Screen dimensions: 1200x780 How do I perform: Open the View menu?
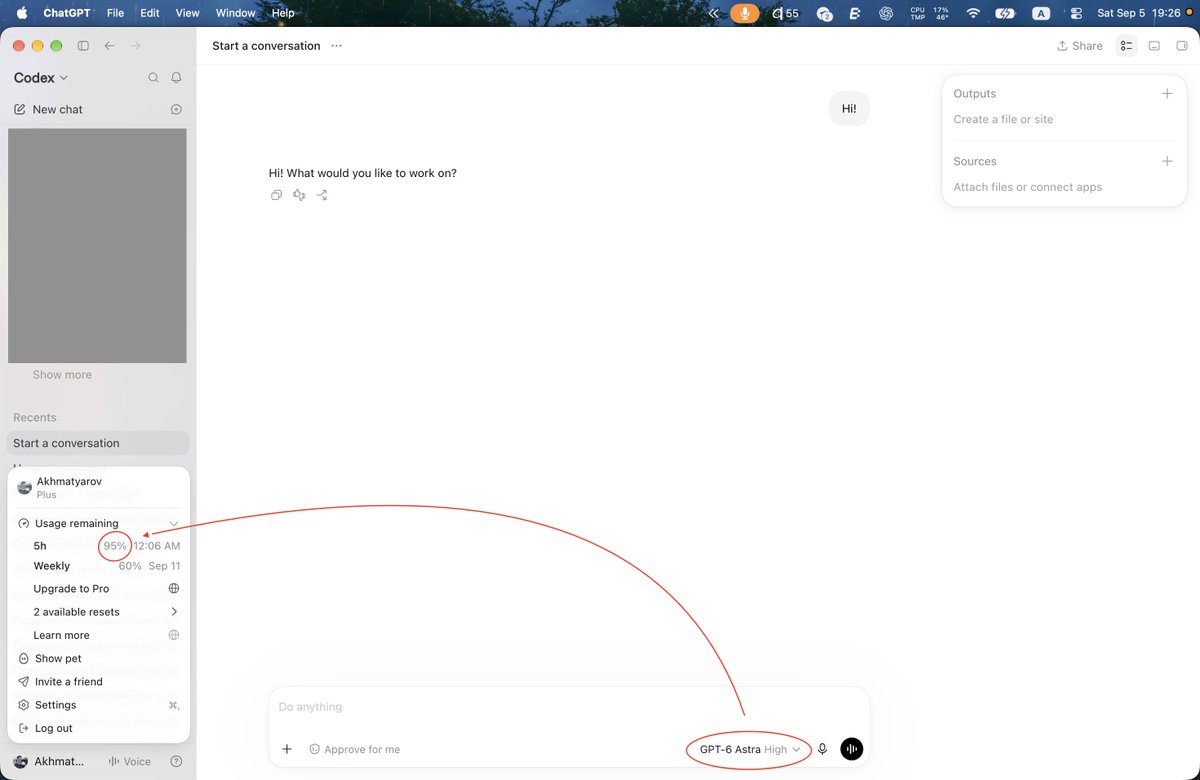point(187,13)
